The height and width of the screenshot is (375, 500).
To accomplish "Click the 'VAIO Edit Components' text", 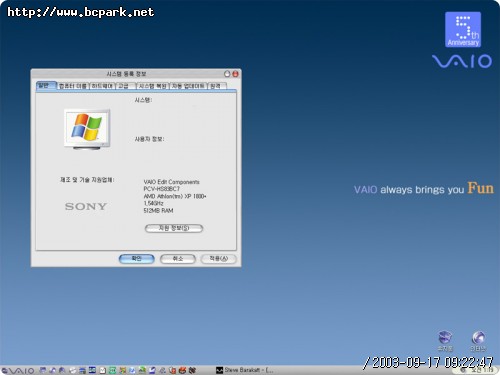I will coord(171,182).
